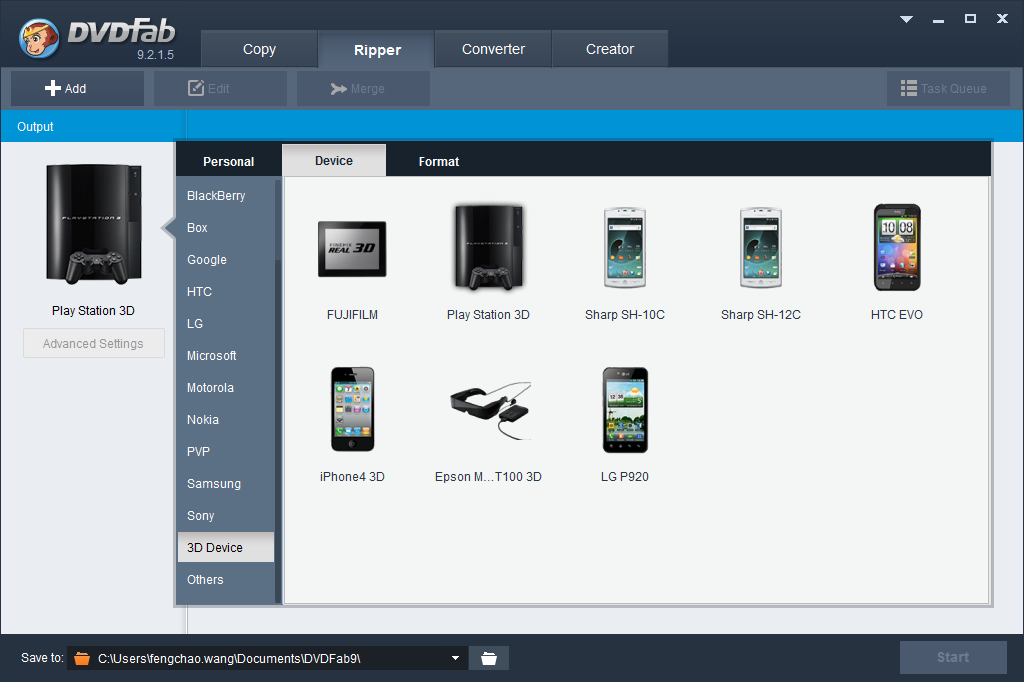Switch to the Ripper module tab
Image resolution: width=1024 pixels, height=682 pixels.
[377, 50]
